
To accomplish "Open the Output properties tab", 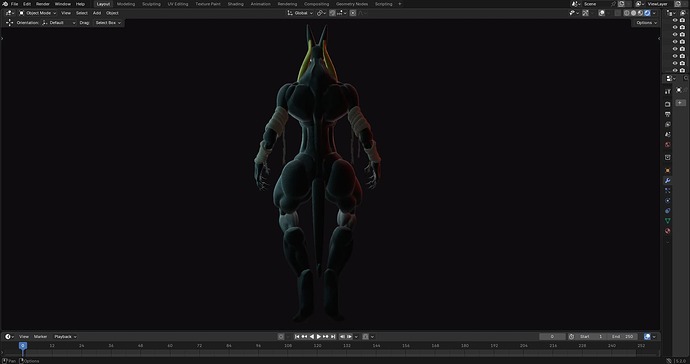I will pos(668,114).
